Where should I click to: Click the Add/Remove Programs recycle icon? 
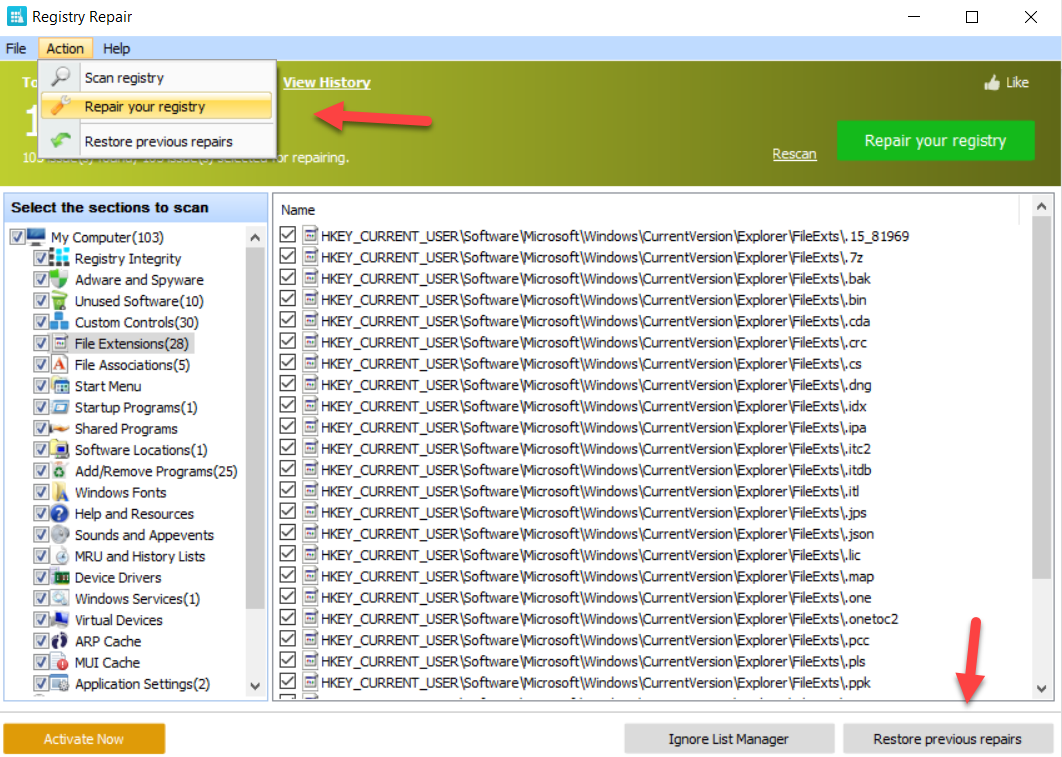(x=60, y=471)
